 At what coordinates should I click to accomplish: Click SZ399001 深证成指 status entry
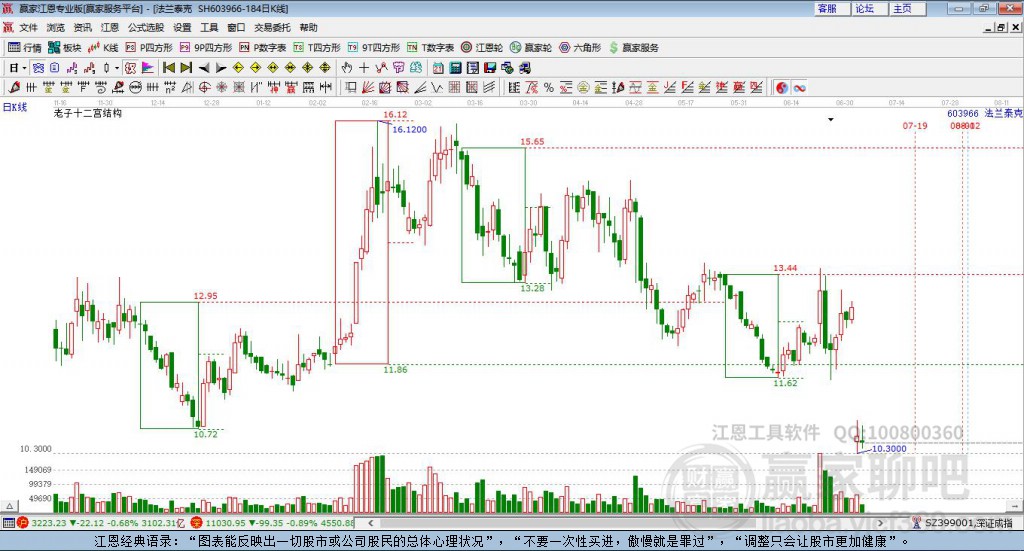(x=963, y=523)
